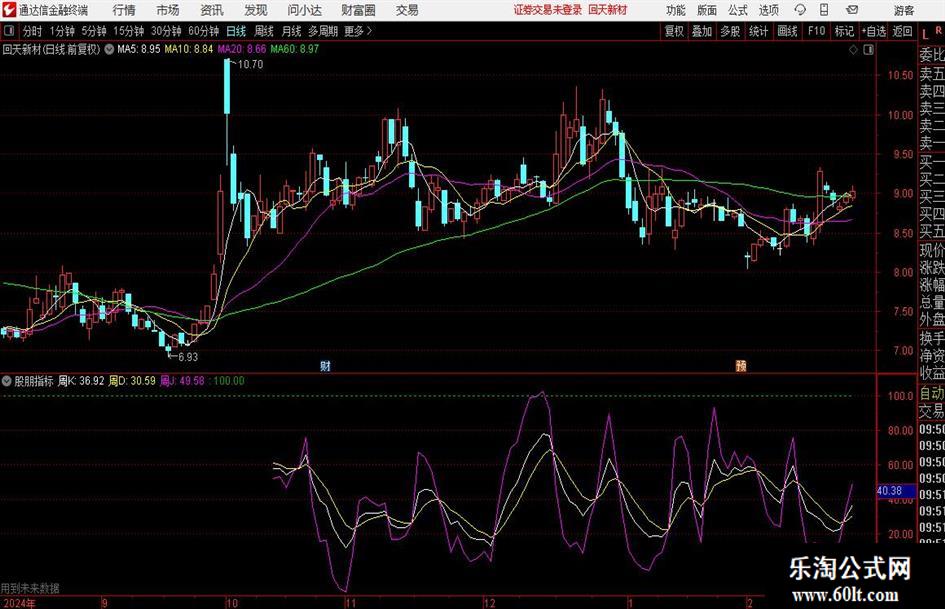This screenshot has height=609, width=945.
Task: Click the 多股 multi-stock button
Action: pos(730,31)
